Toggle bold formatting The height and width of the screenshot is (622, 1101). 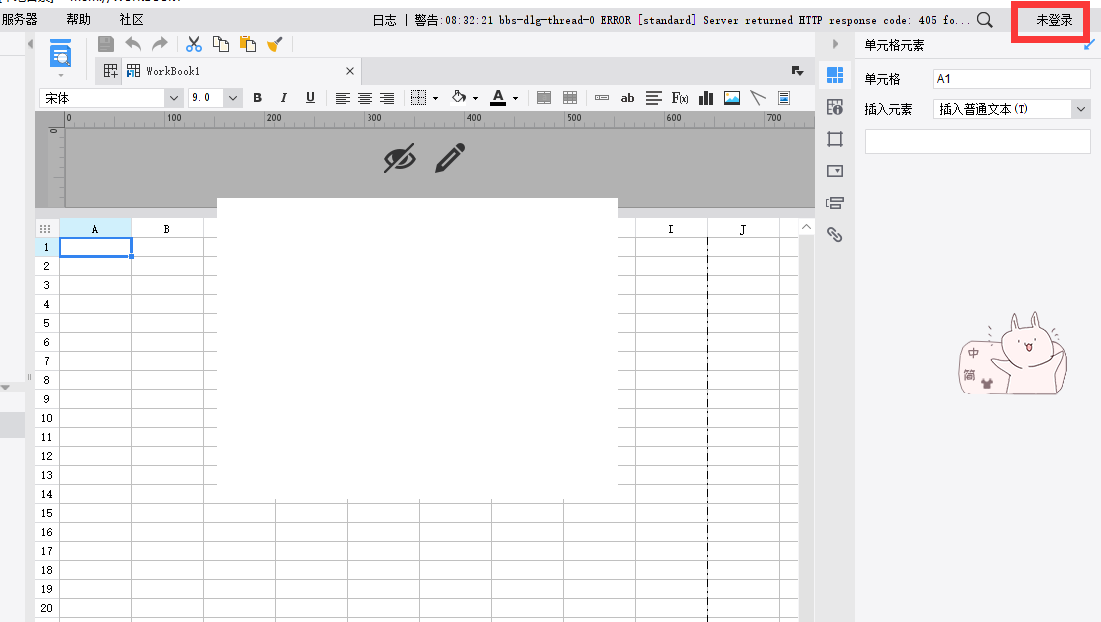click(x=258, y=98)
